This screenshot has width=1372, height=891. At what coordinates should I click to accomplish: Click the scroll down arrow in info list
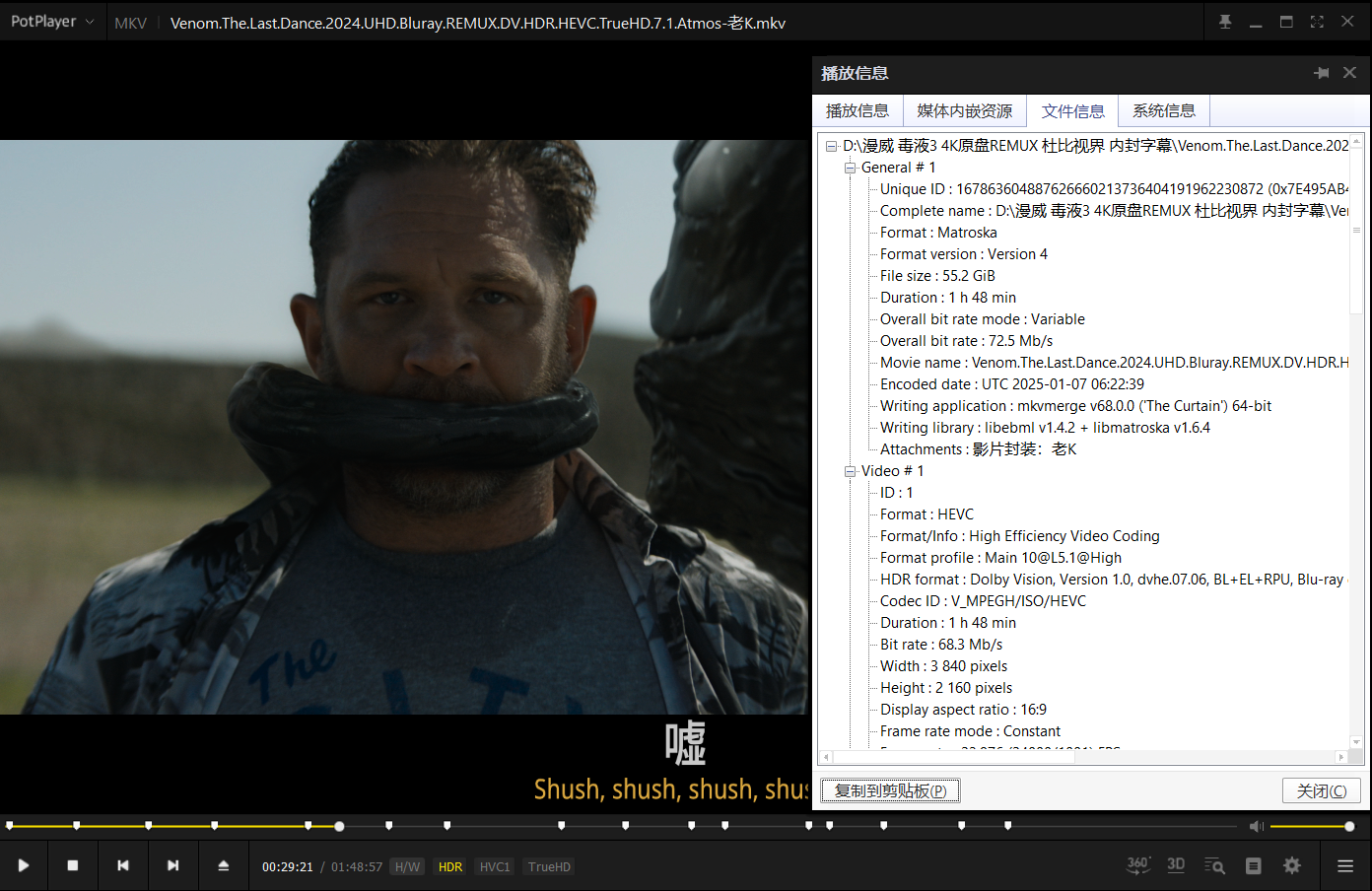click(1356, 742)
